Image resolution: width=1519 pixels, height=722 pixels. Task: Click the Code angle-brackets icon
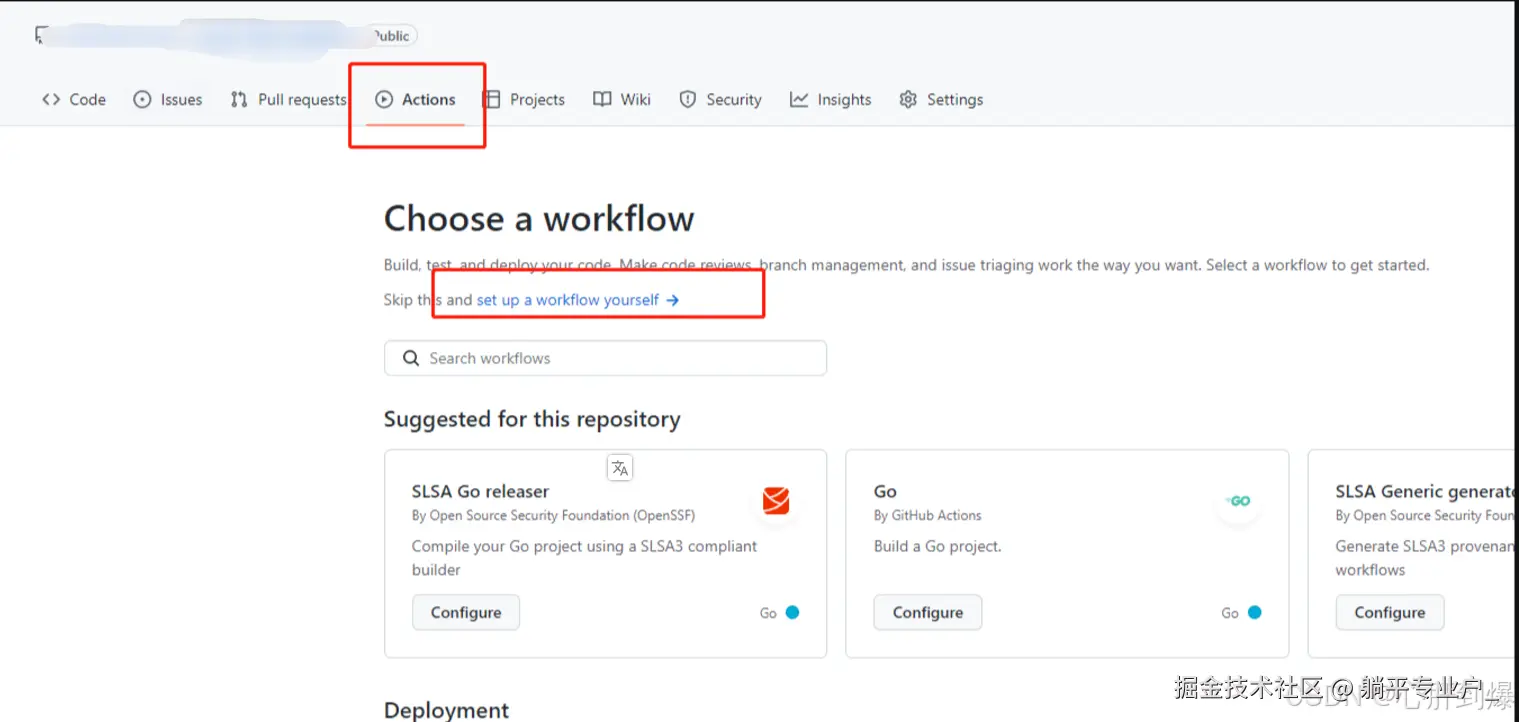coord(51,99)
